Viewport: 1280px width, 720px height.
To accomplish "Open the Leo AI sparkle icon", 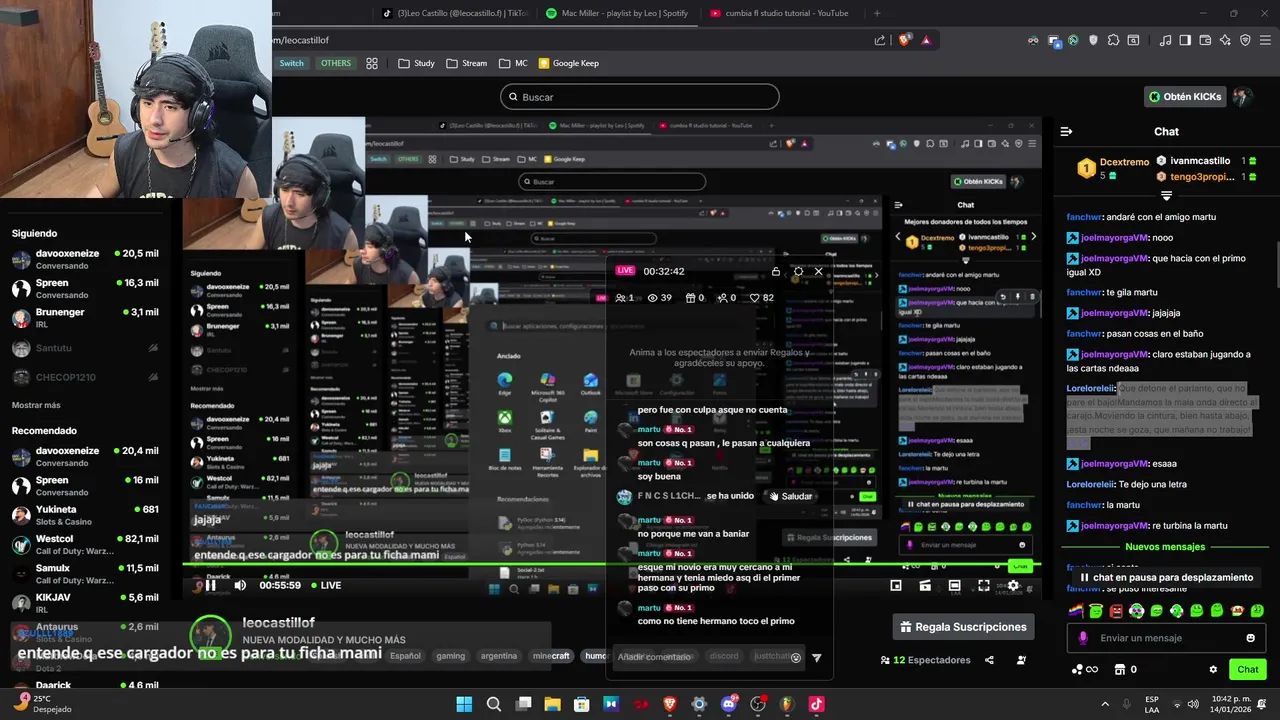I will [x=1225, y=40].
